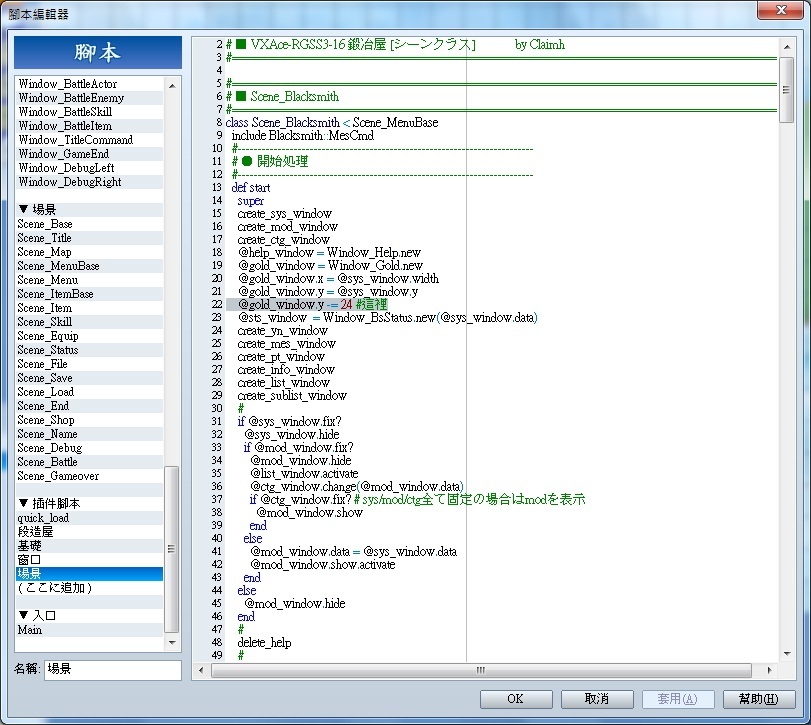Close the script editor window

[780, 10]
